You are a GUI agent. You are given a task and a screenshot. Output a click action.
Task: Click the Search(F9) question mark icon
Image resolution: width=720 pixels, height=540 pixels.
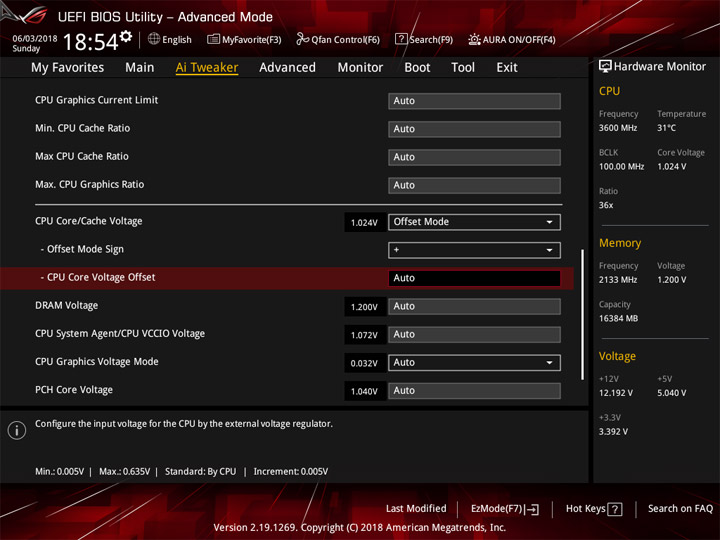tap(401, 39)
